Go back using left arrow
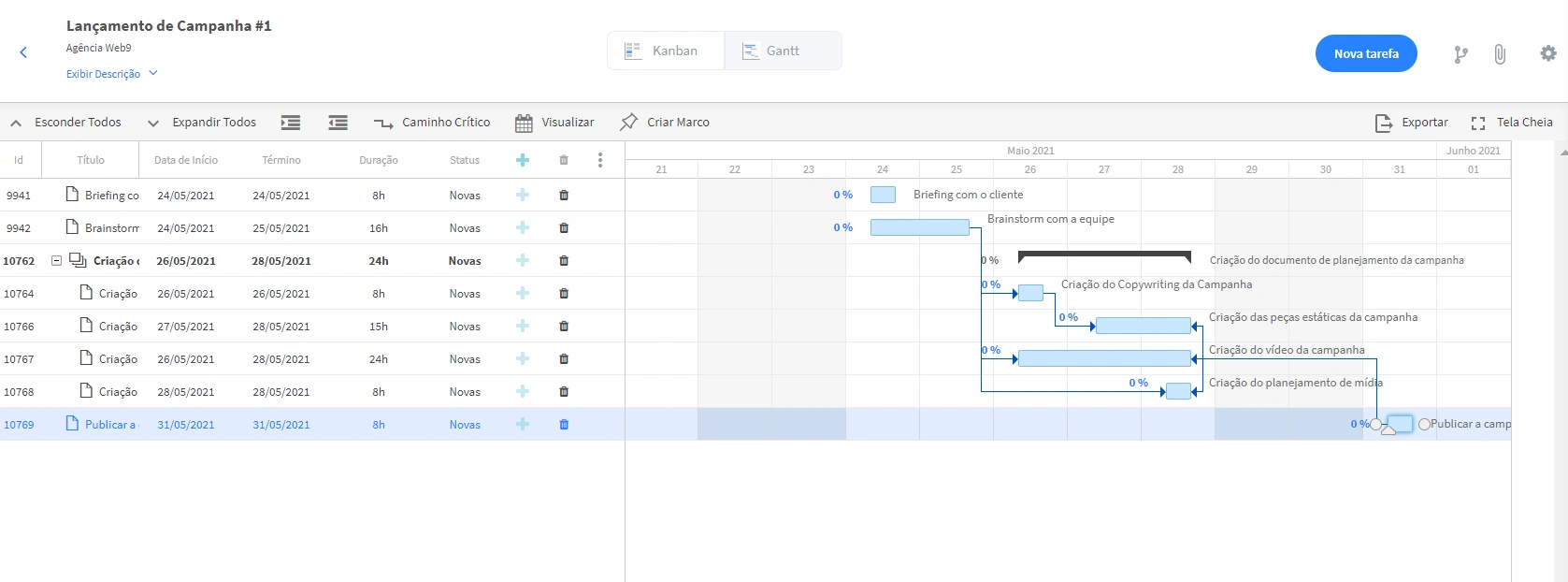 [23, 52]
